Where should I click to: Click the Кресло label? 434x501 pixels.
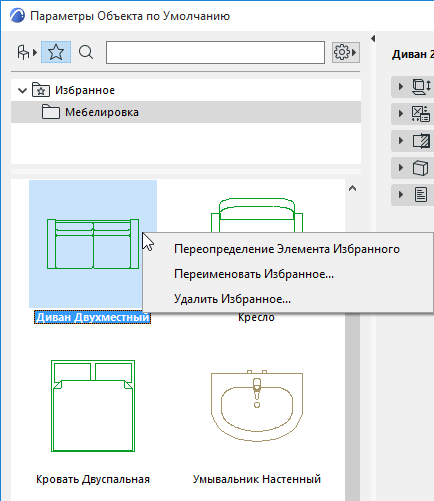click(256, 317)
